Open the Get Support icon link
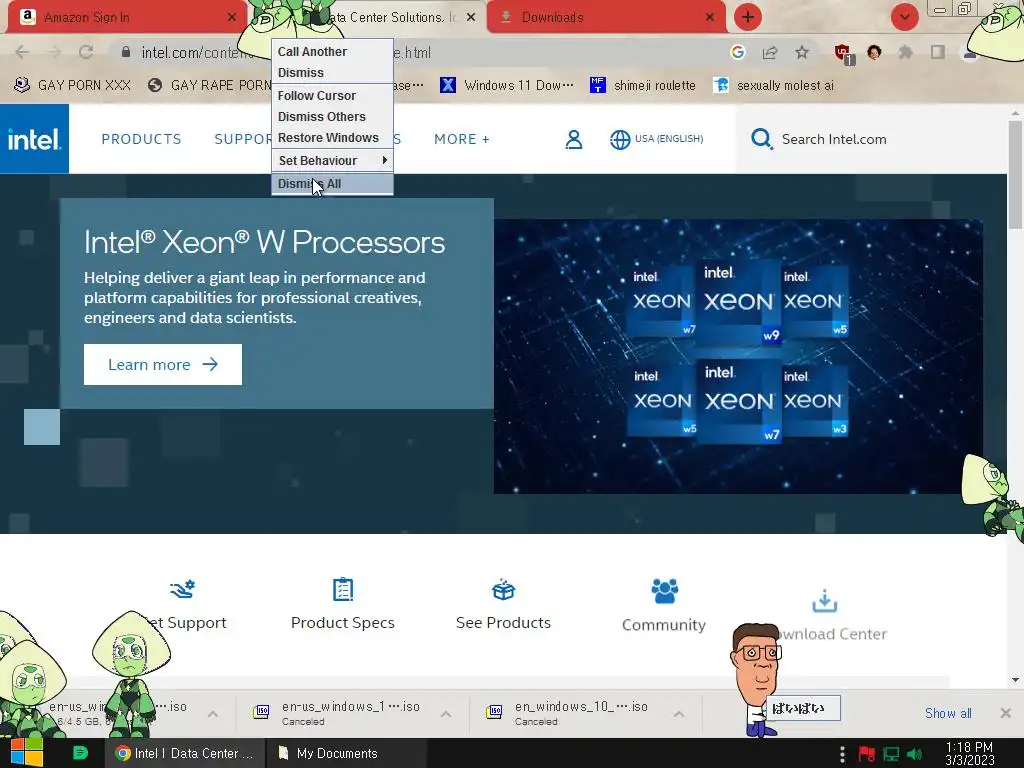1024x768 pixels. [182, 589]
